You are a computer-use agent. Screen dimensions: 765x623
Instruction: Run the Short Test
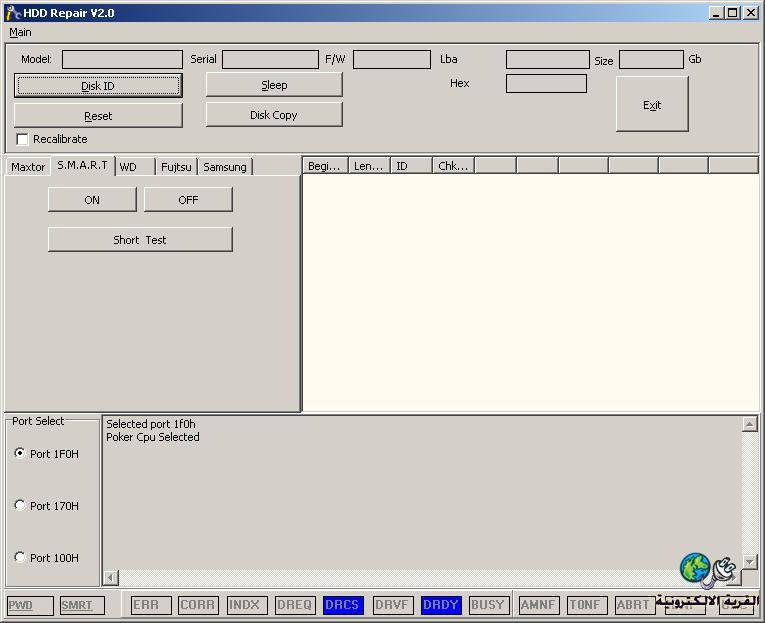point(140,240)
